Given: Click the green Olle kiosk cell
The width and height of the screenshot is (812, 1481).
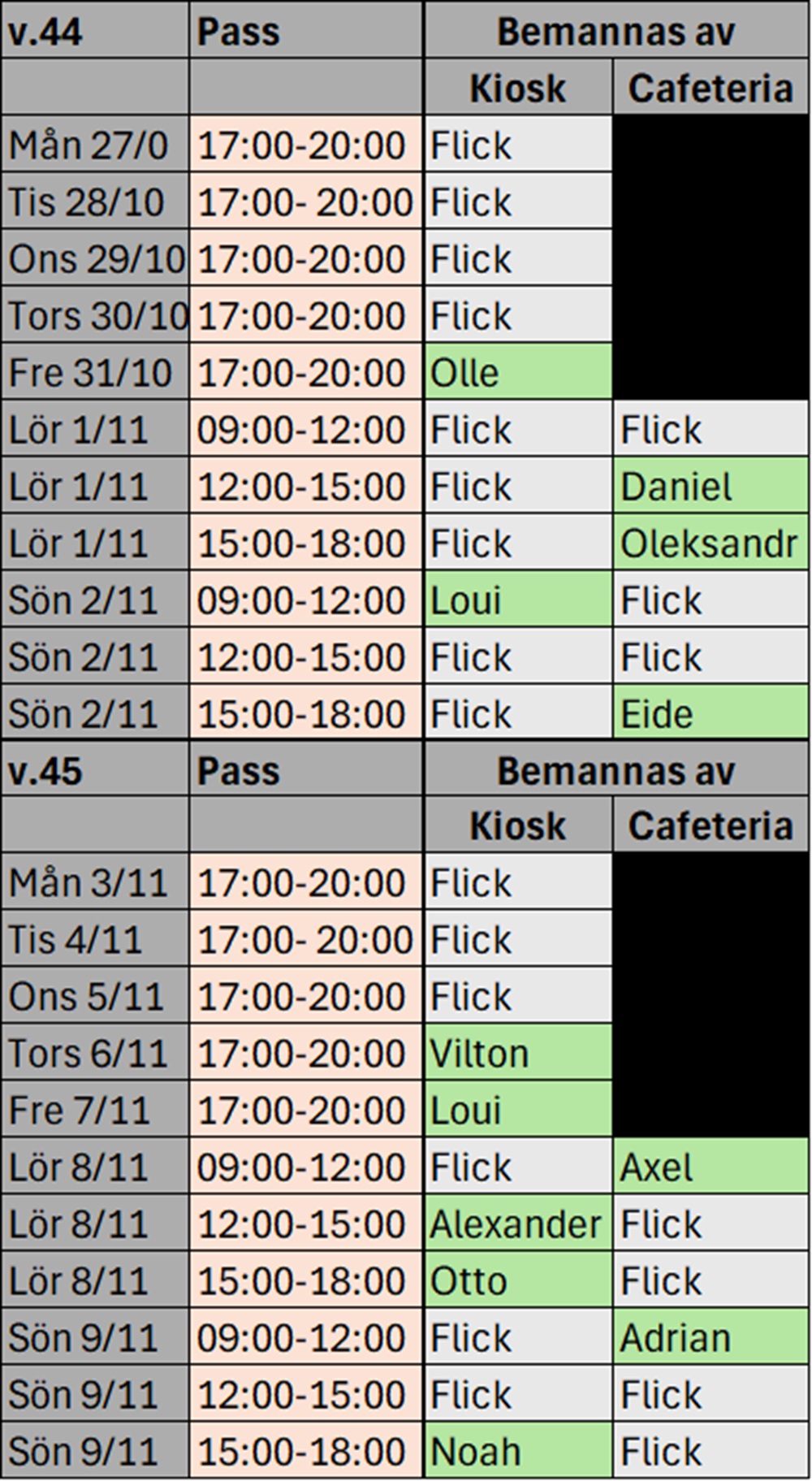Looking at the screenshot, I should pyautogui.click(x=517, y=373).
